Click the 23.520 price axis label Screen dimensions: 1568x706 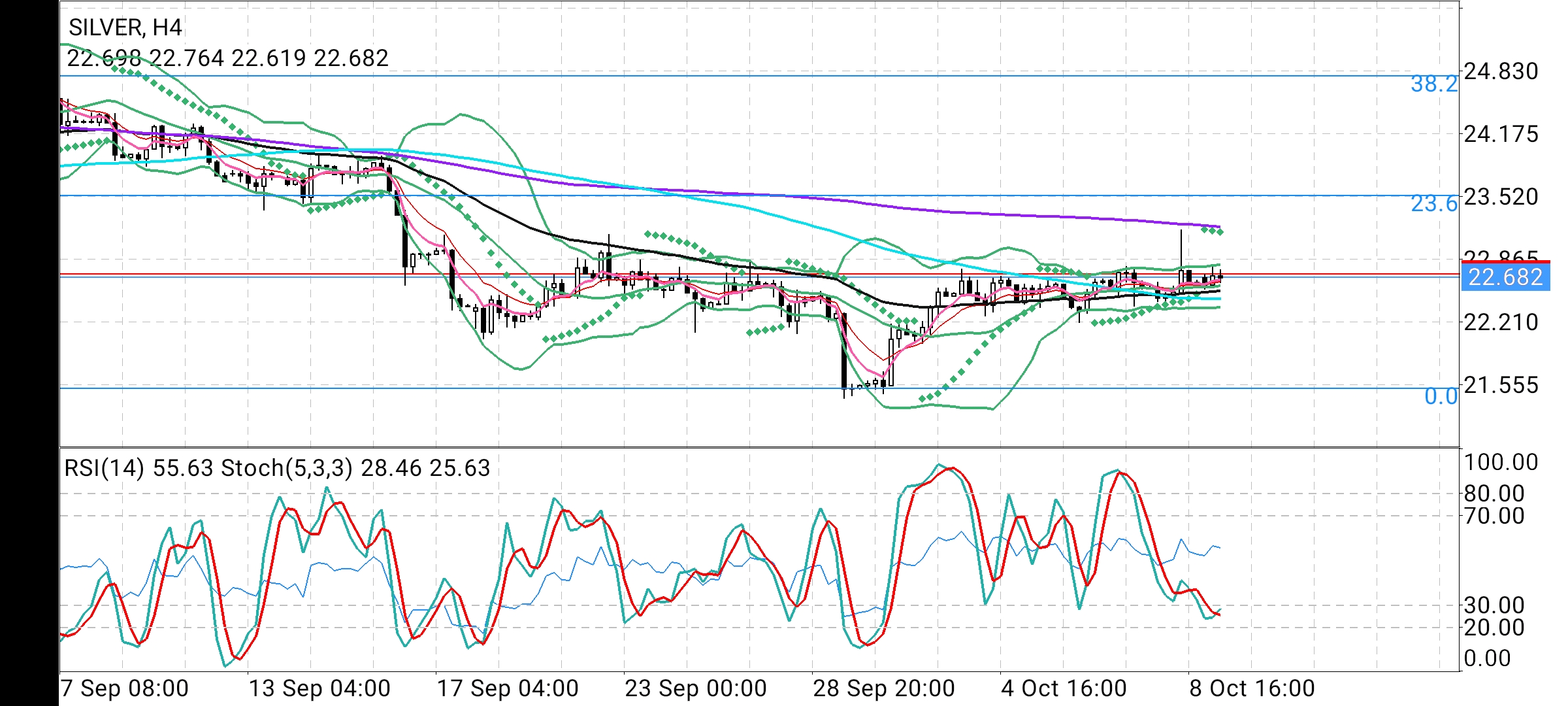coord(1501,197)
